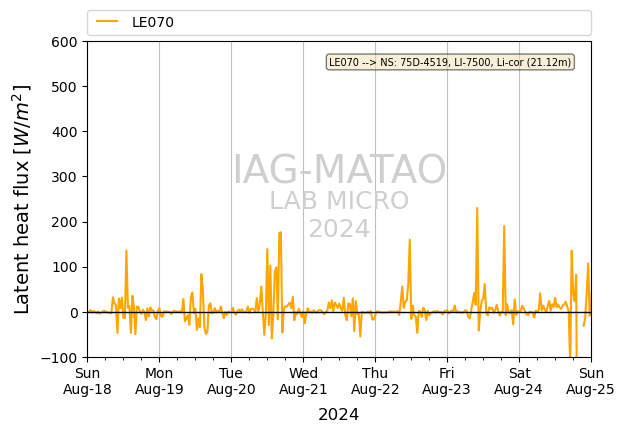The image size is (626, 433).
Task: Select the y-axis title 'Latent heat flux [W/m²]'
Action: (22, 199)
